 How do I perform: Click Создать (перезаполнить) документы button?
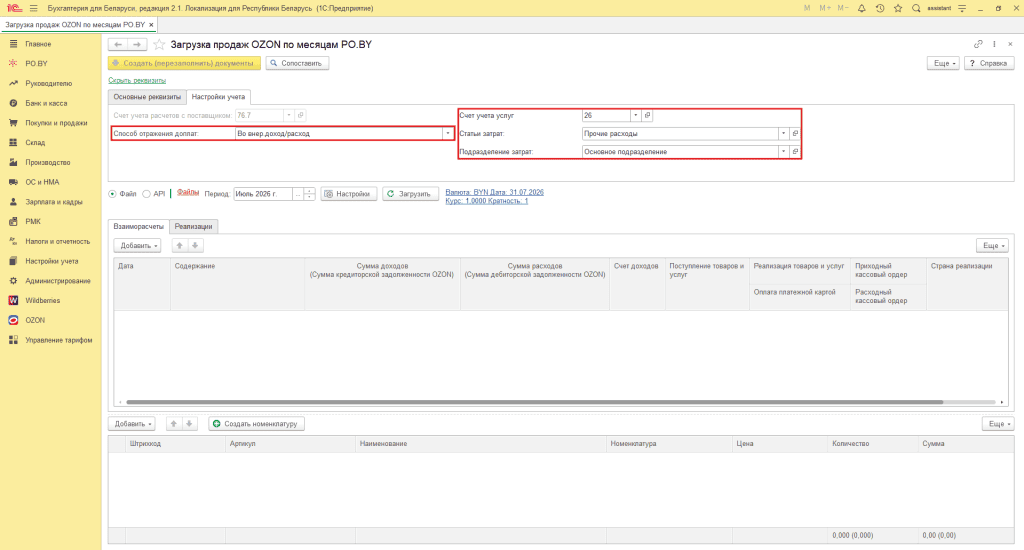(184, 63)
